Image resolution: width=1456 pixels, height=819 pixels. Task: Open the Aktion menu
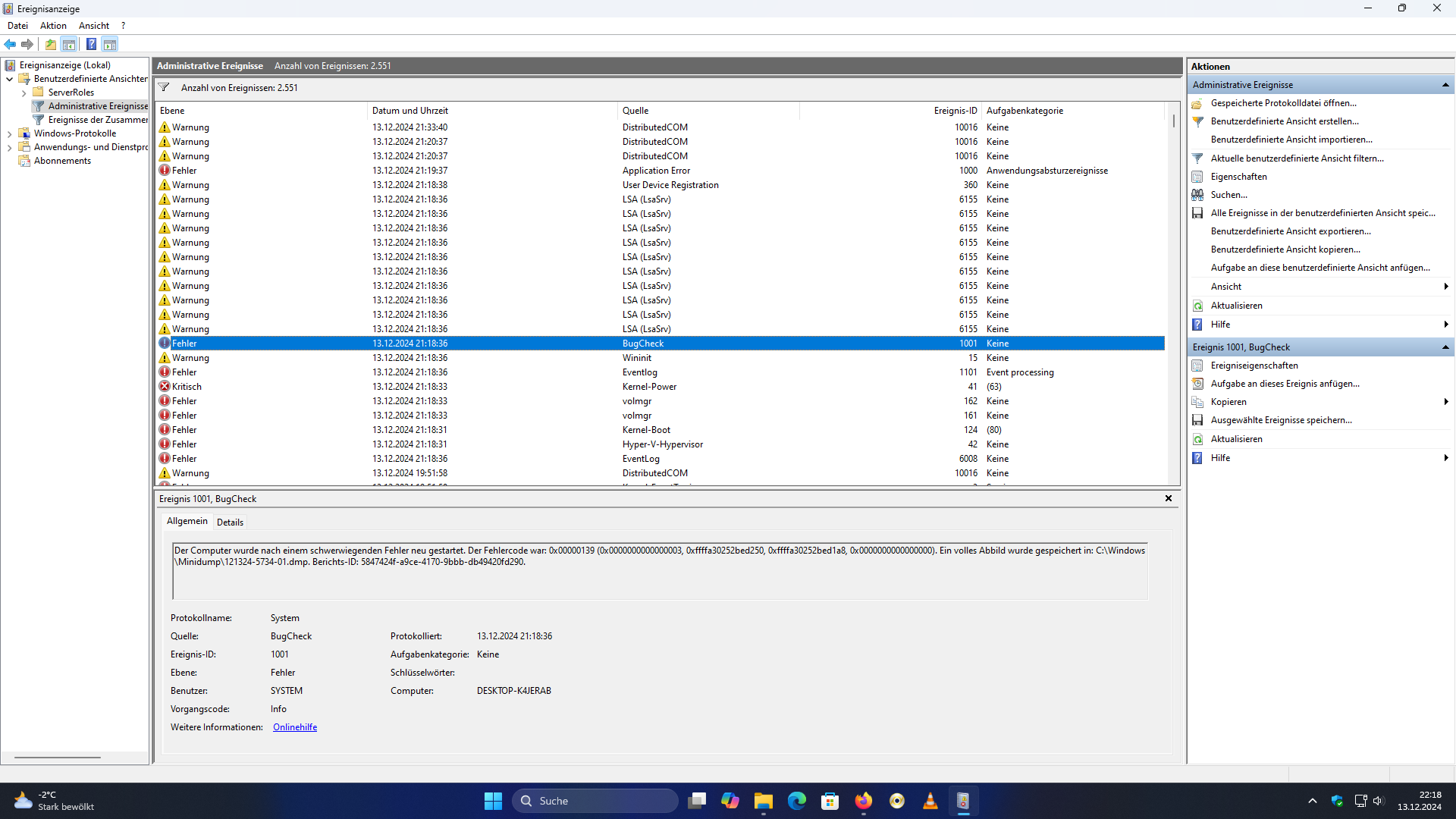(53, 26)
